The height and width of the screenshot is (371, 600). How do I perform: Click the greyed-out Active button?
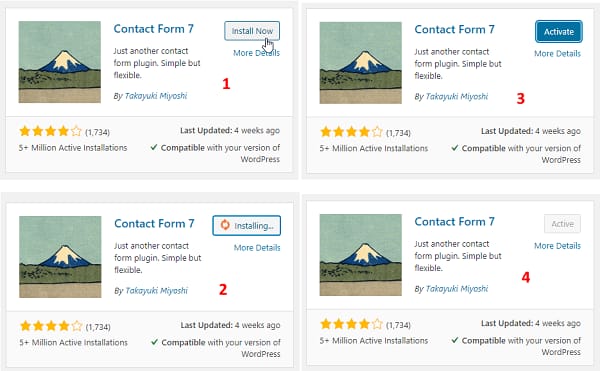click(x=562, y=224)
